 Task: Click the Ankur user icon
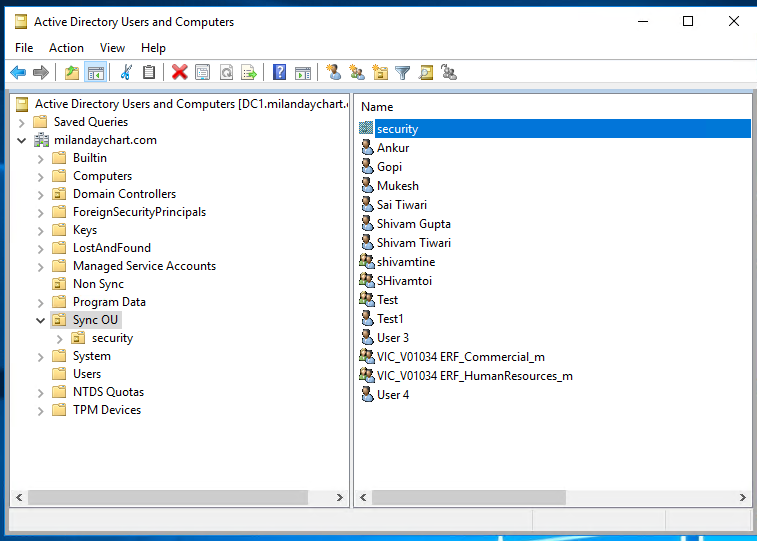click(x=367, y=147)
